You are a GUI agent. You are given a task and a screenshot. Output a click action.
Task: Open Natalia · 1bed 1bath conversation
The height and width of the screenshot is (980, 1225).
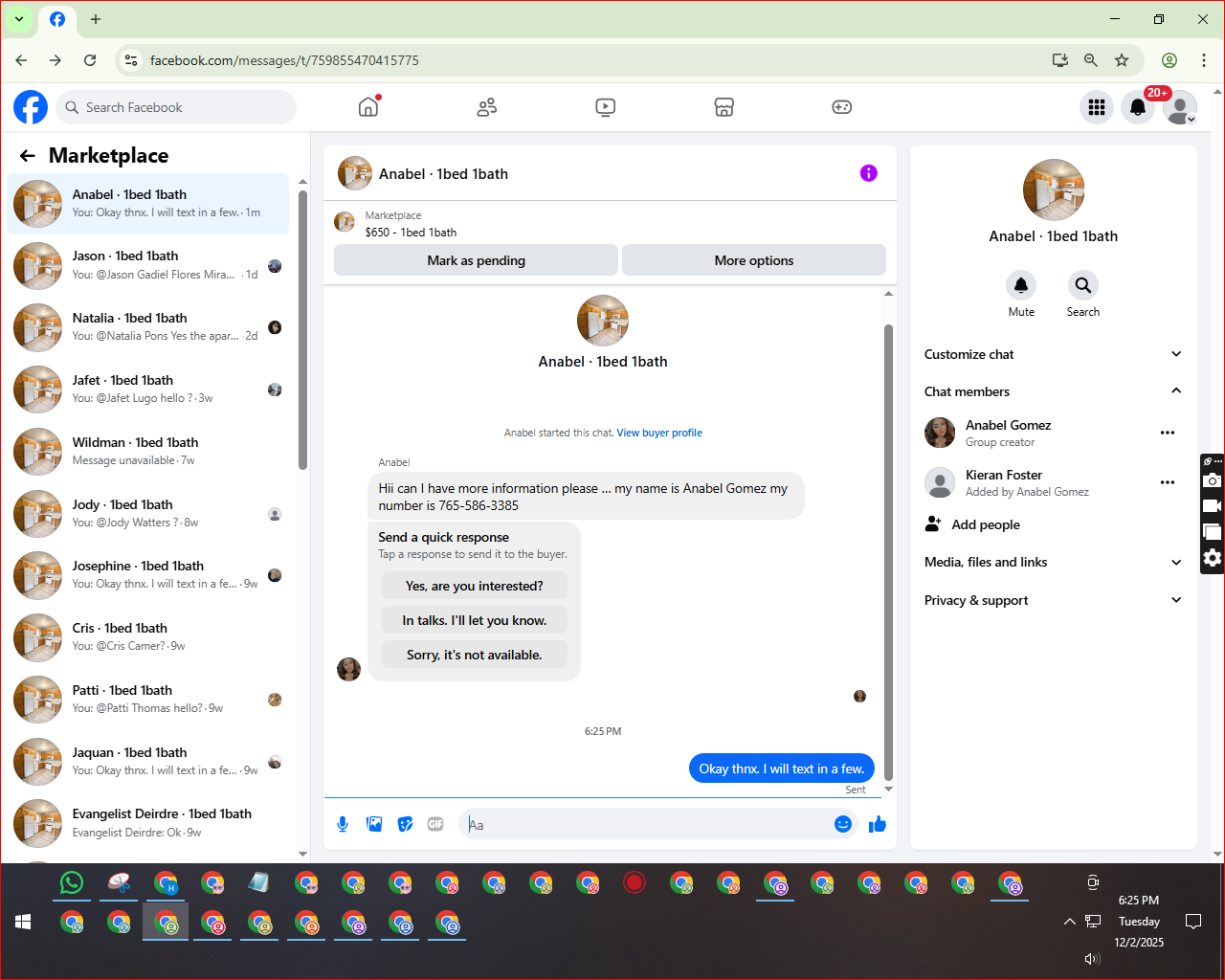pos(148,327)
